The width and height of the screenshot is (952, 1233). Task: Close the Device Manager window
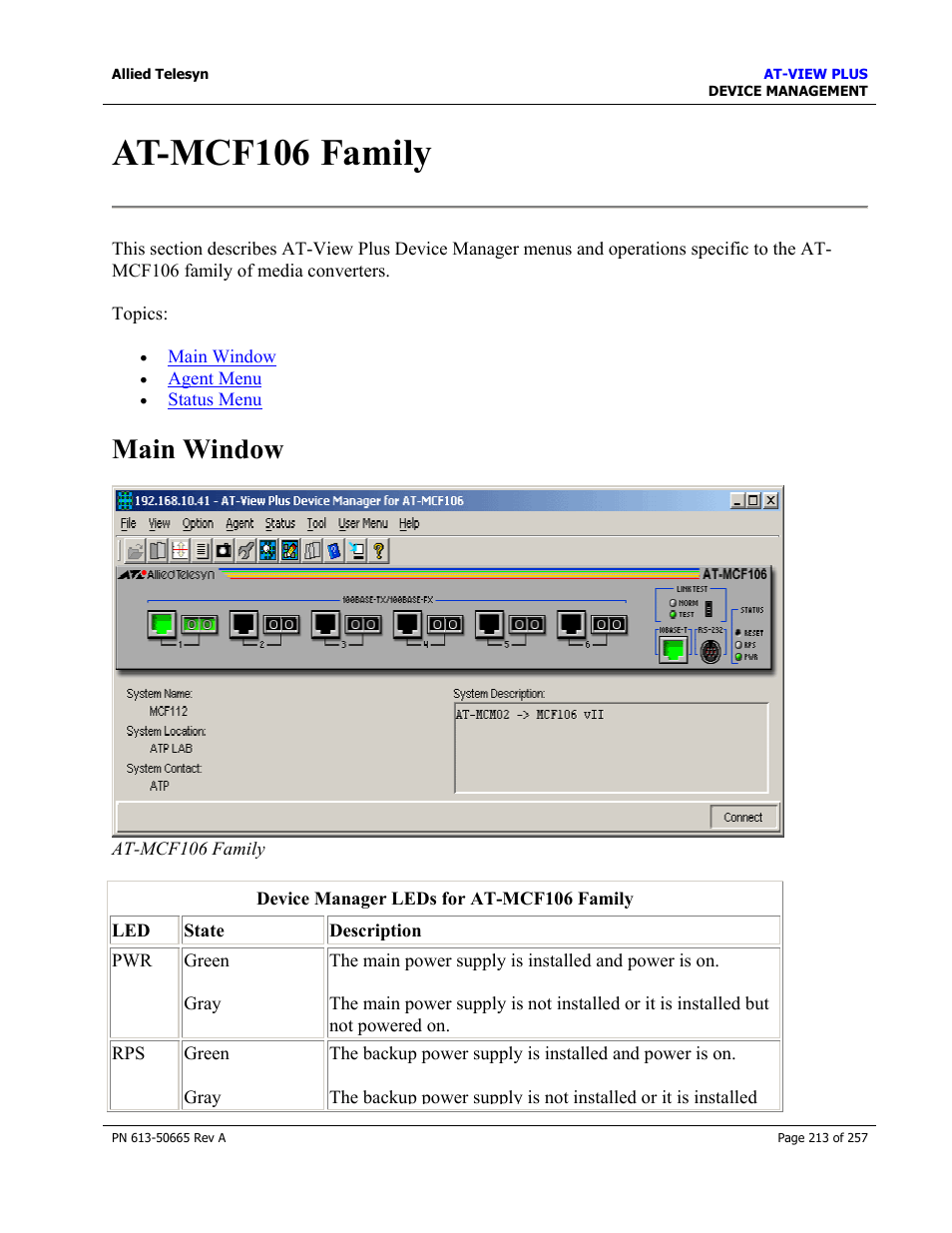click(770, 500)
